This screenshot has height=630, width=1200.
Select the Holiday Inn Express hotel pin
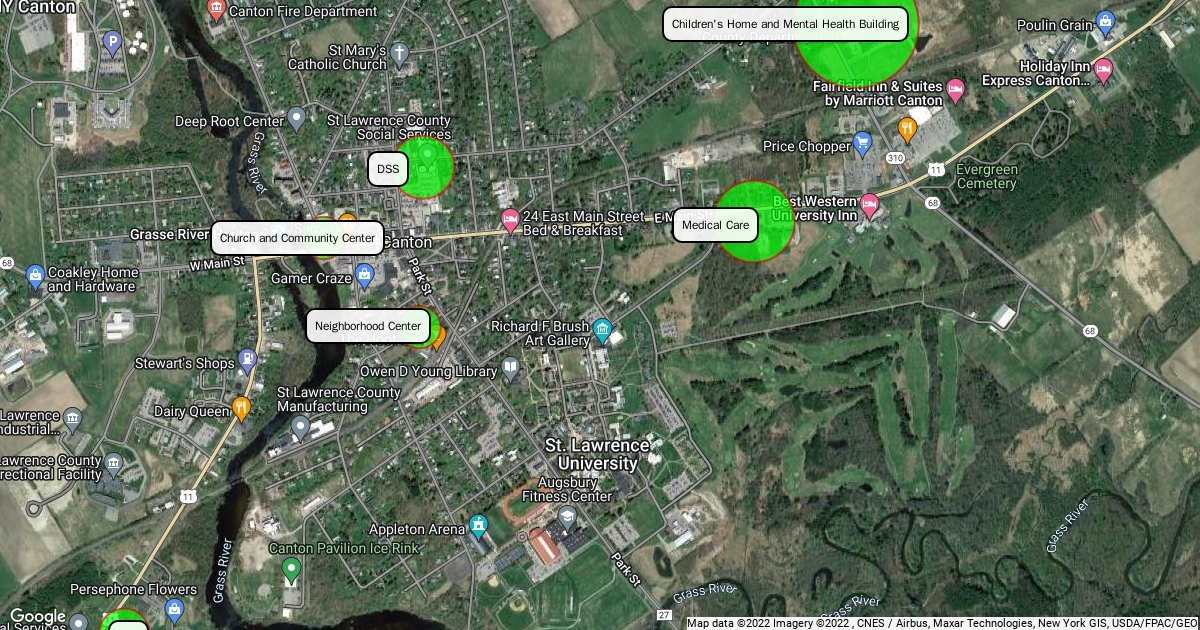pyautogui.click(x=1104, y=70)
